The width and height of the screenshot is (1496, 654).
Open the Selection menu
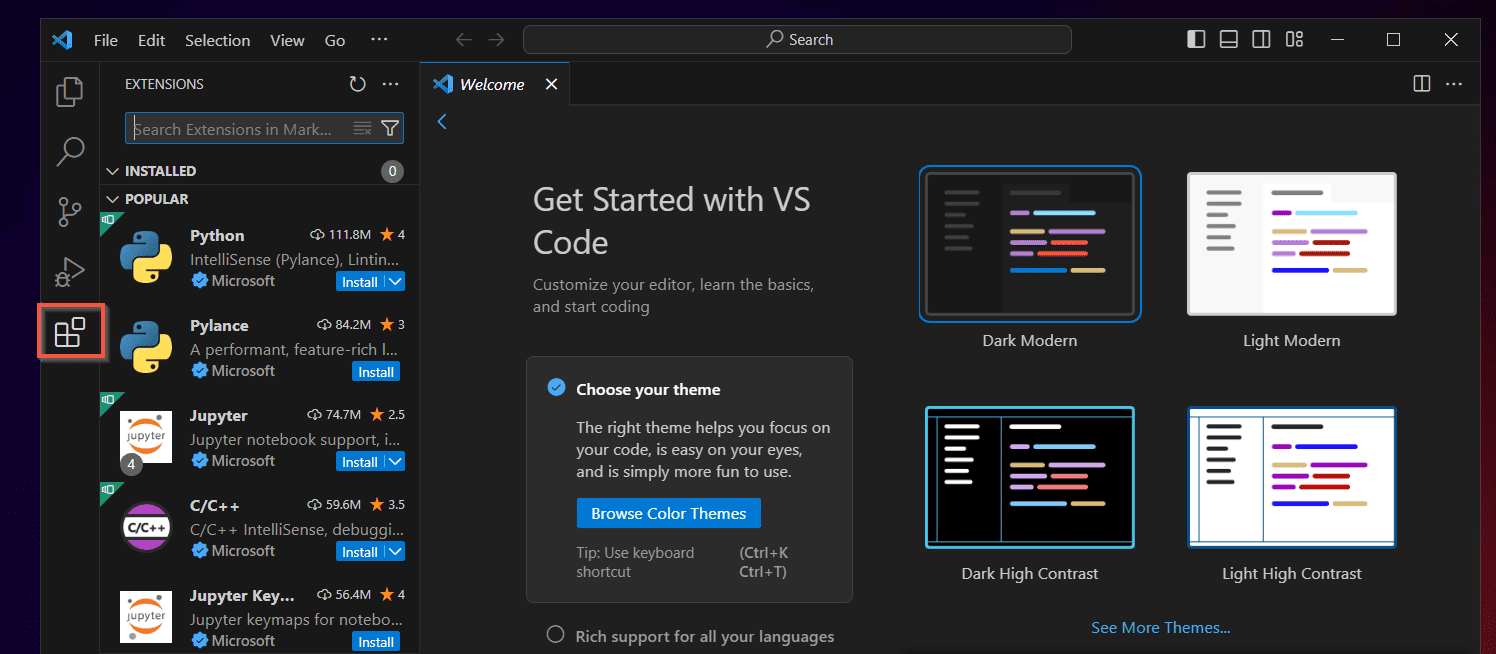pyautogui.click(x=217, y=40)
